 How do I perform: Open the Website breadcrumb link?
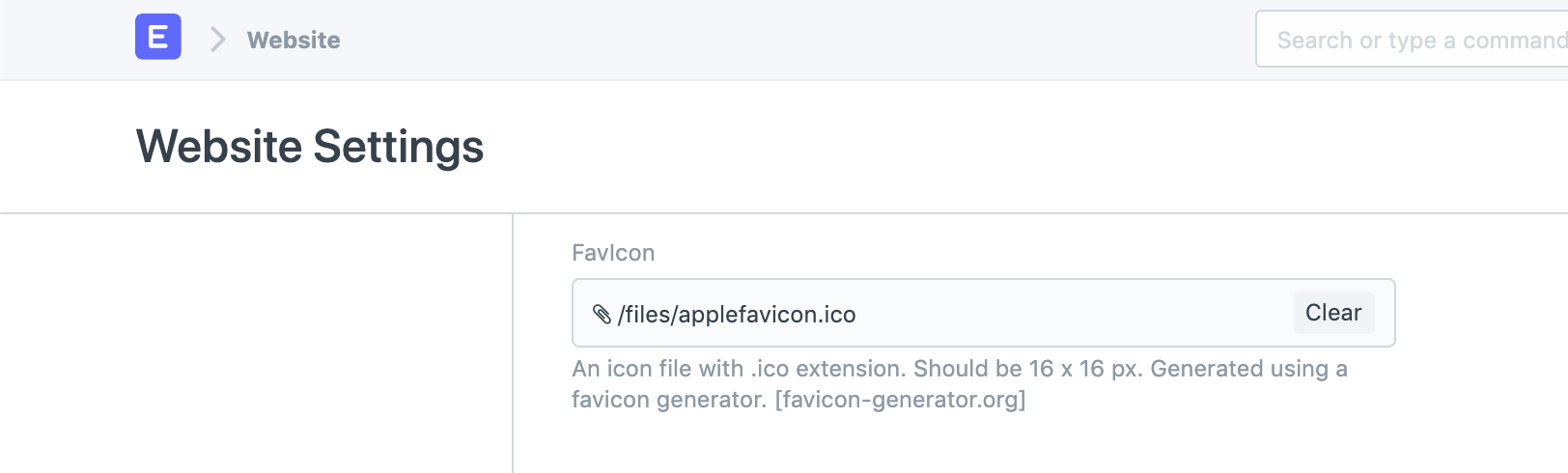pos(294,41)
